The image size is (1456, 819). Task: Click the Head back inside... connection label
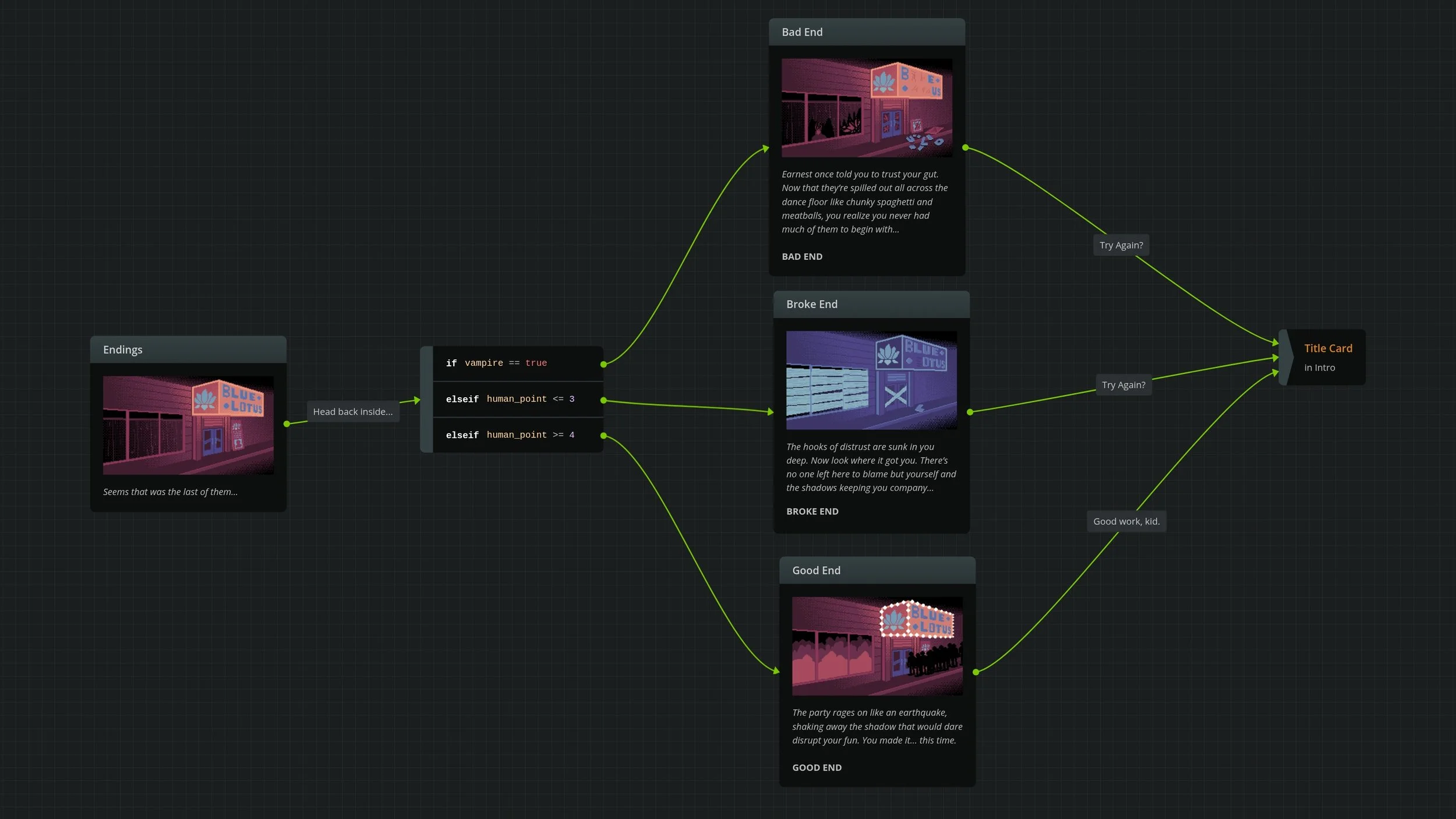pyautogui.click(x=352, y=412)
